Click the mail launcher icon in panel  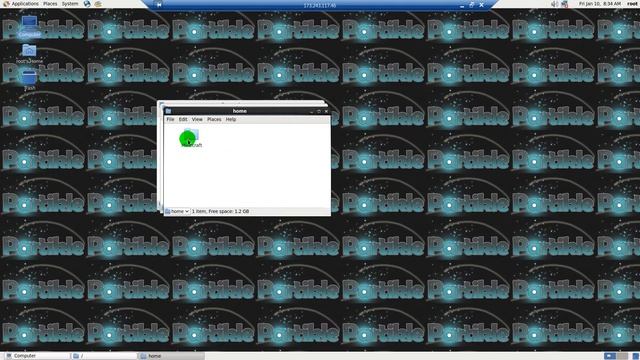click(98, 4)
